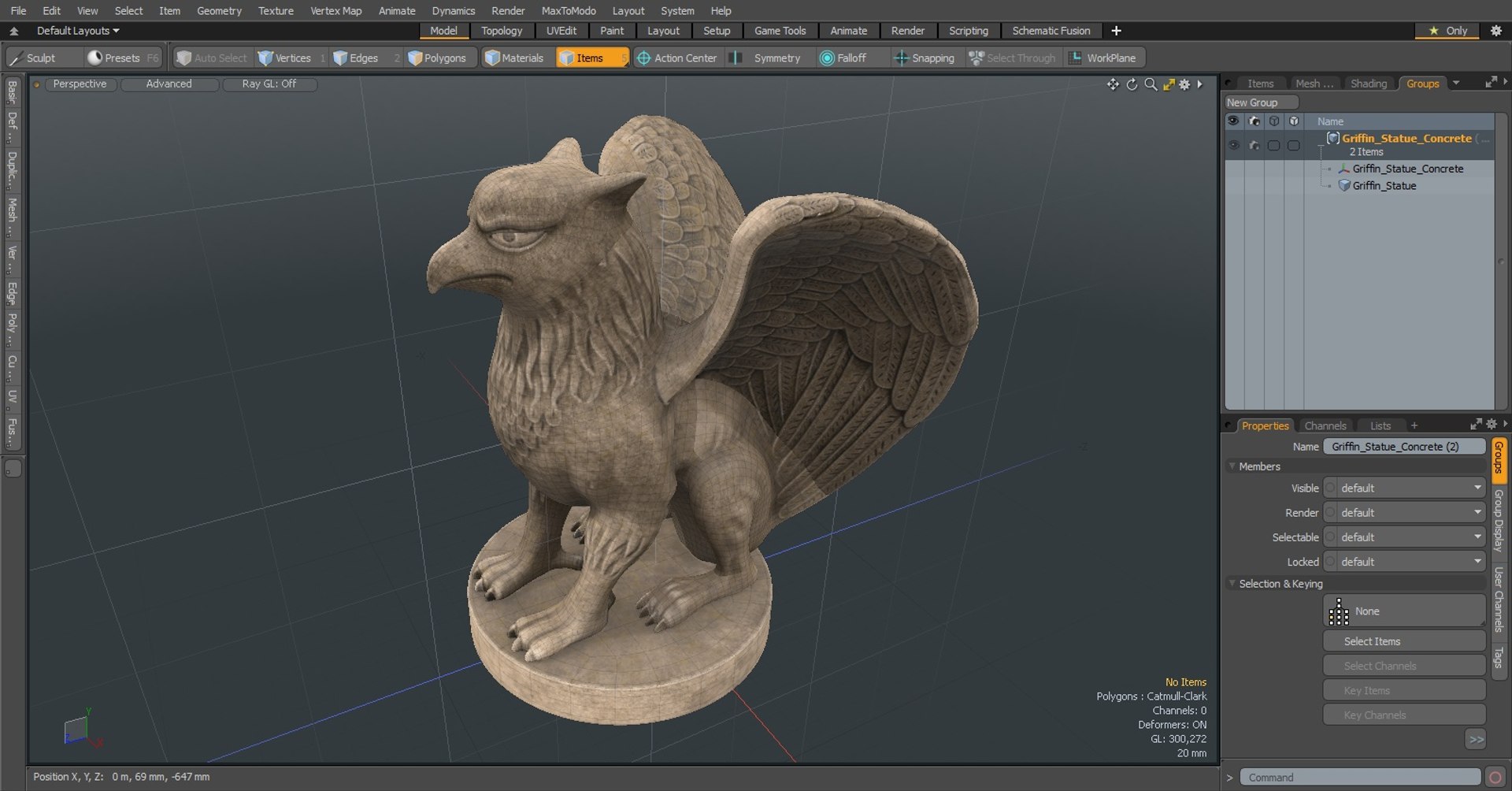Switch to Items selection mode
The height and width of the screenshot is (791, 1512).
pyautogui.click(x=591, y=58)
